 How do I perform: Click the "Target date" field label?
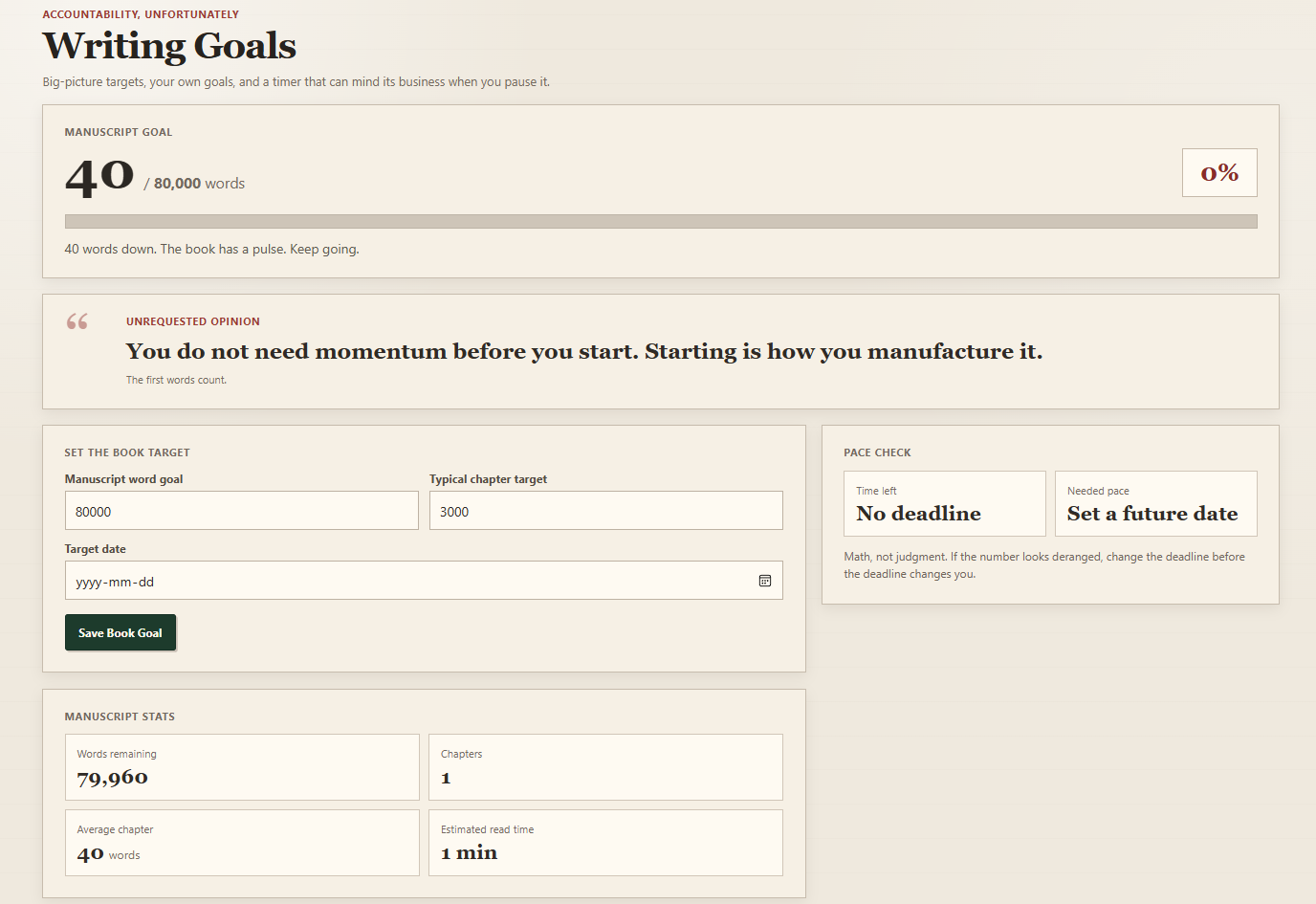pos(96,549)
